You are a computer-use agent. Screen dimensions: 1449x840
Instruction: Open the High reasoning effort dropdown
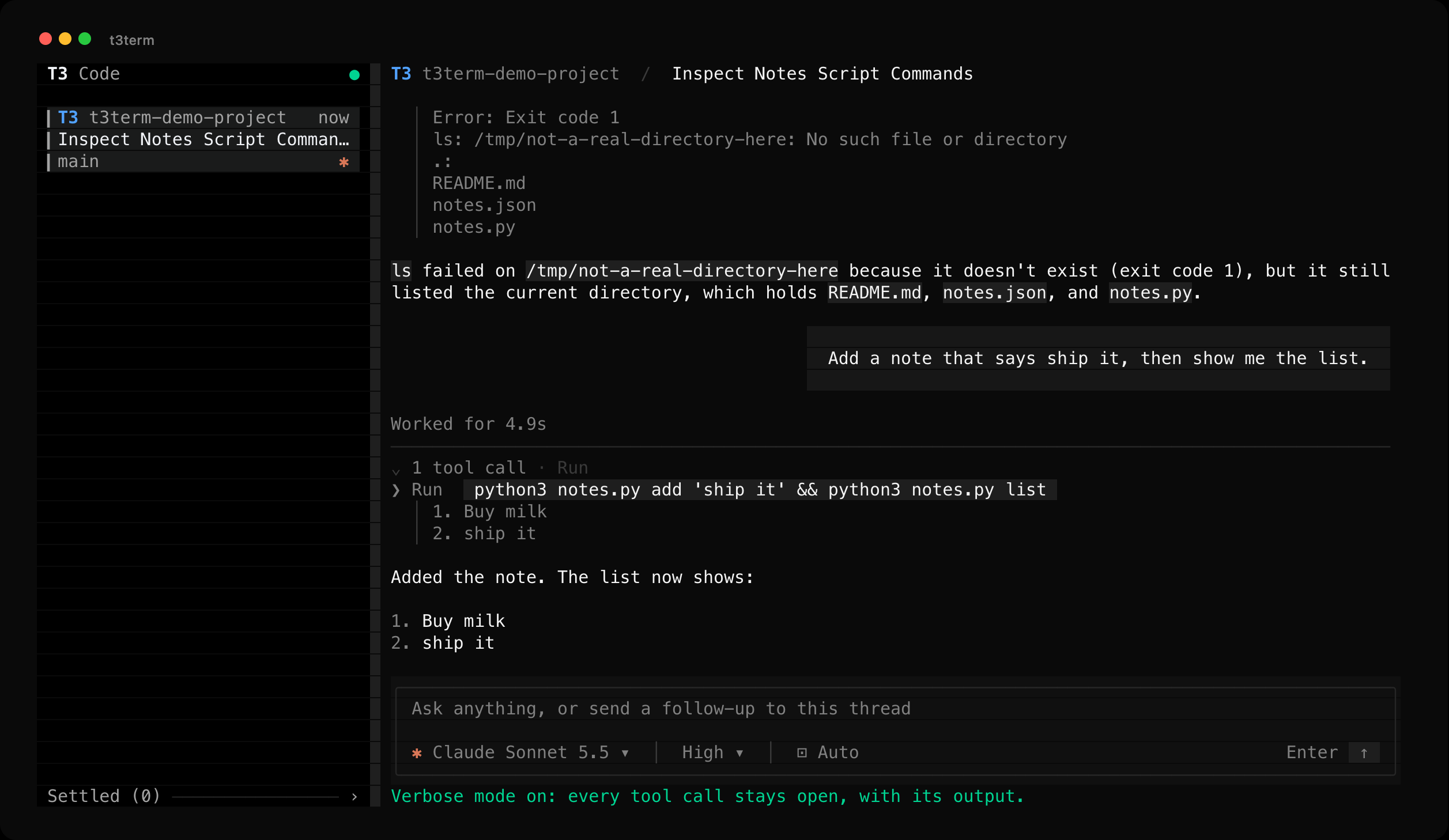click(712, 752)
